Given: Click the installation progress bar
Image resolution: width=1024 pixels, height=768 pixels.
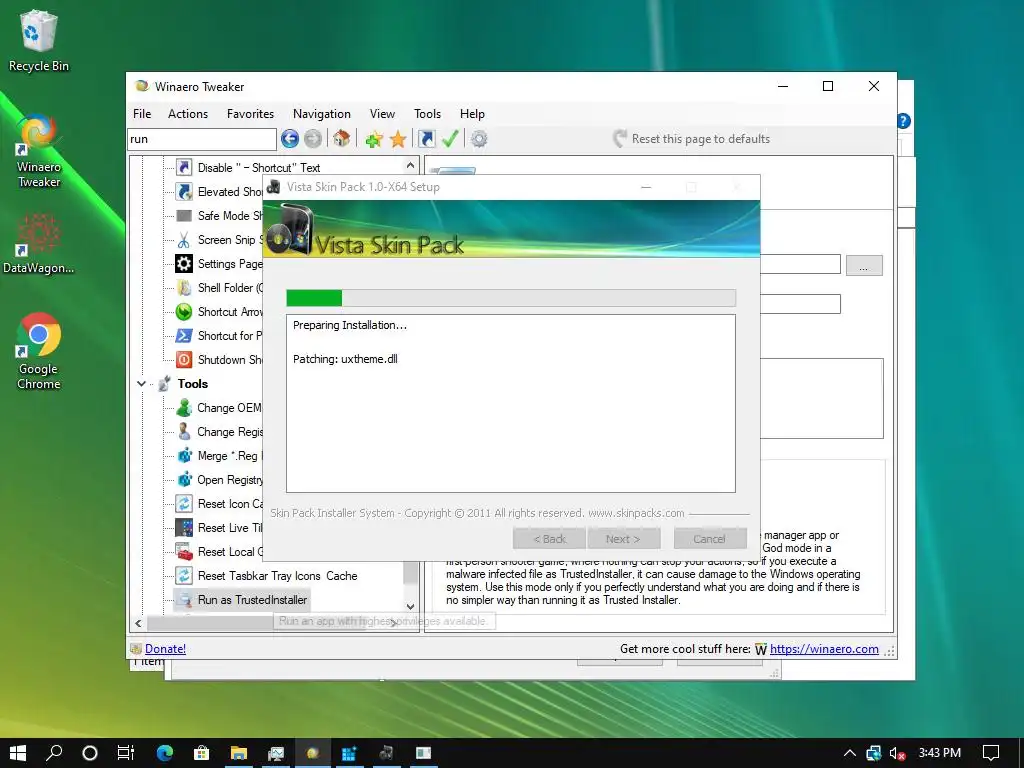Looking at the screenshot, I should [x=511, y=298].
